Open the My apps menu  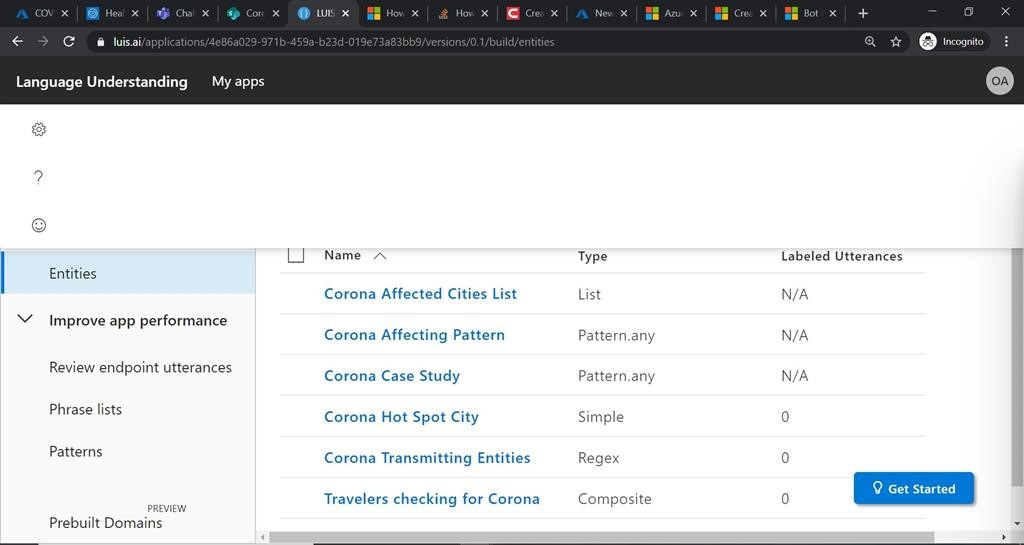238,81
